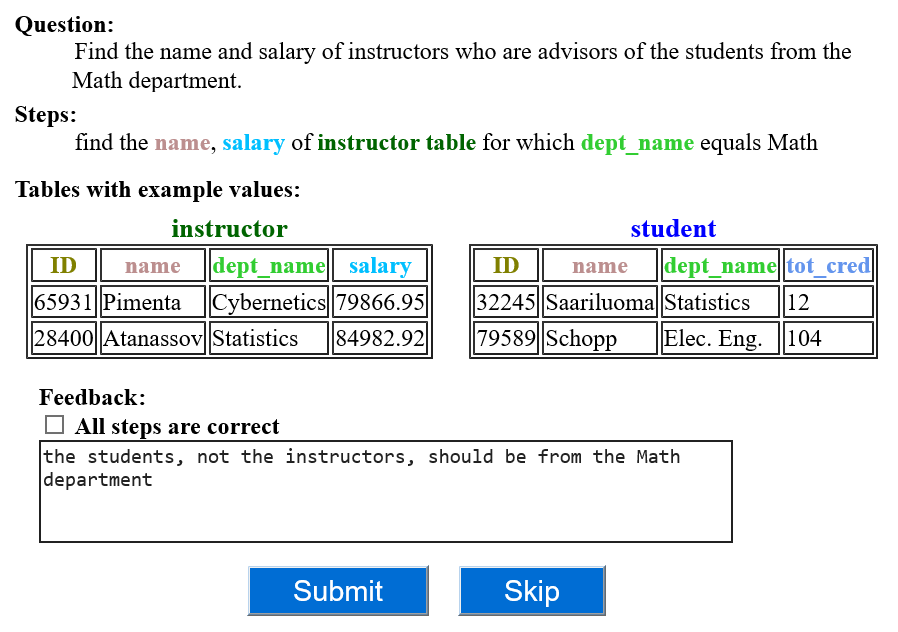Click the student ID cell 79589
898x632 pixels.
pyautogui.click(x=506, y=338)
